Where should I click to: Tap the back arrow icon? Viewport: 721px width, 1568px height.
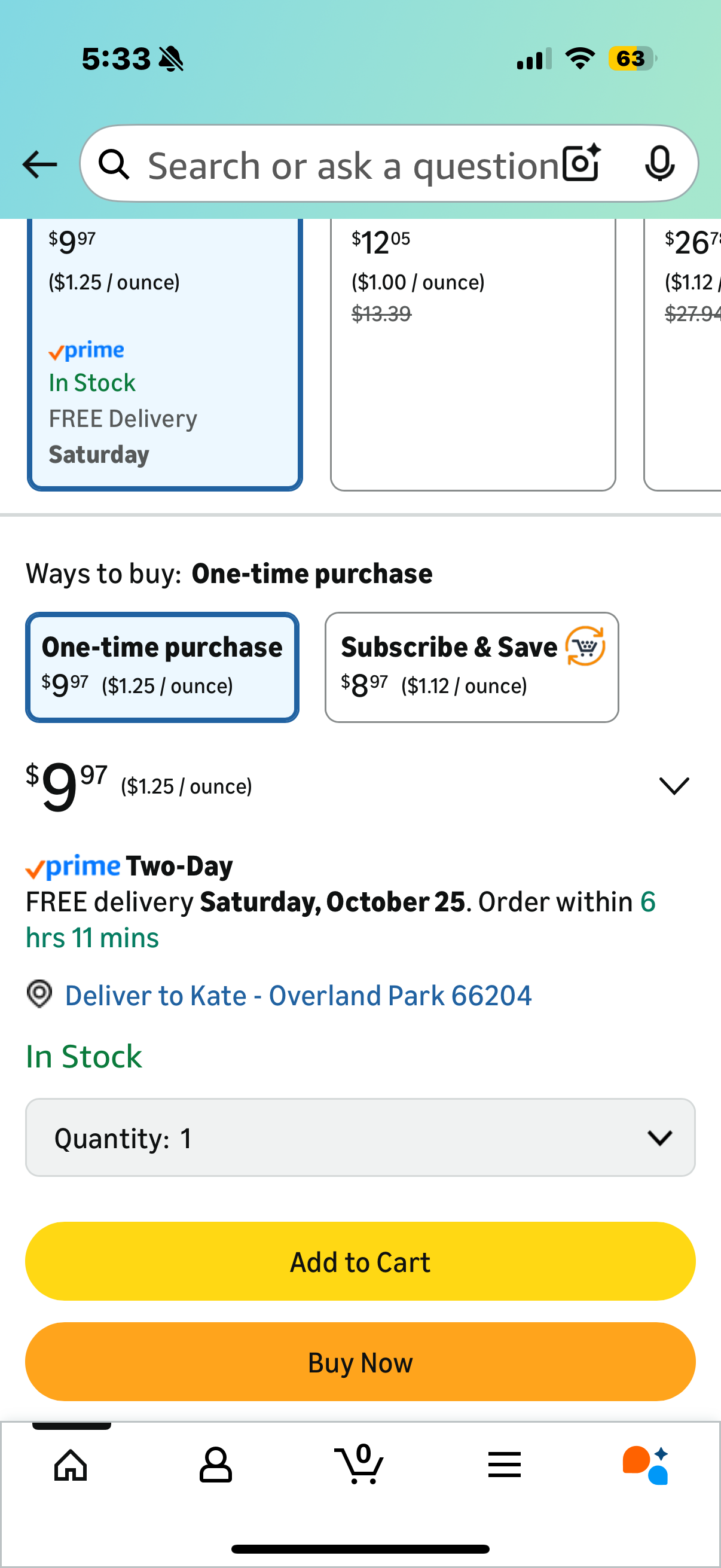pos(39,164)
